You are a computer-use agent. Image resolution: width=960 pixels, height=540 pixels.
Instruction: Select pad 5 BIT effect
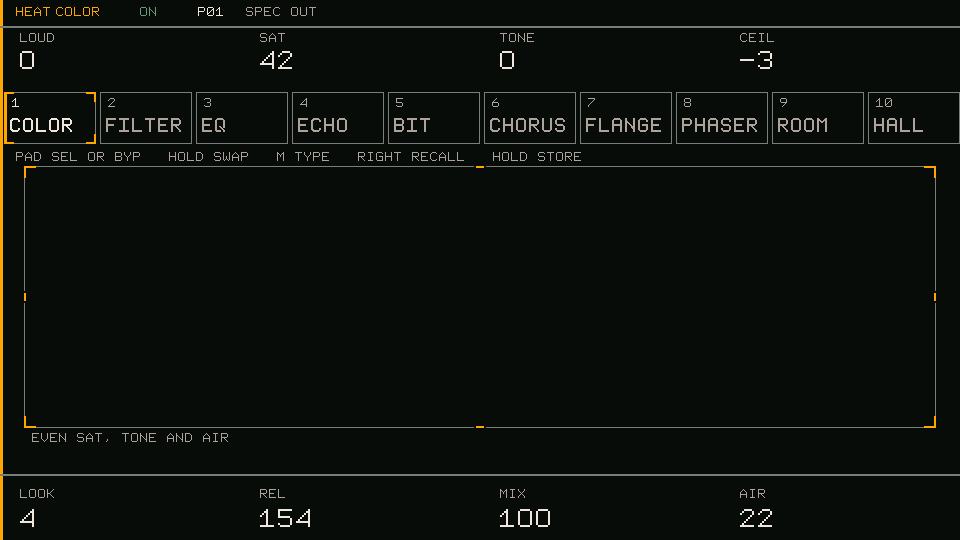434,118
